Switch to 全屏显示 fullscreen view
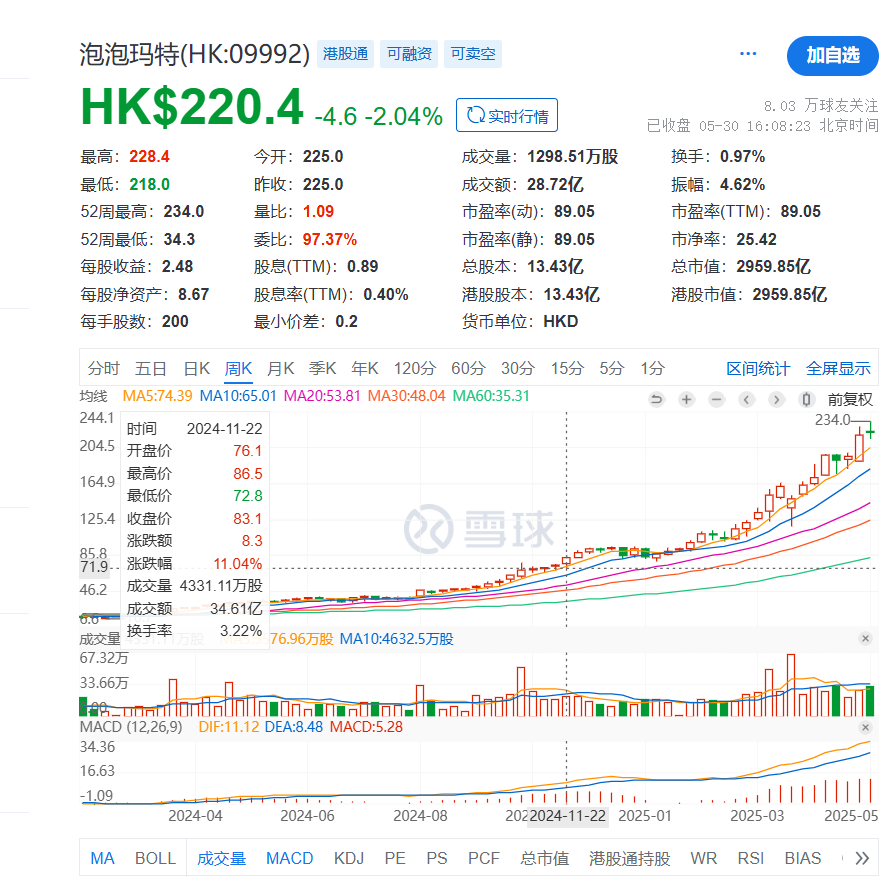Screen dimensions: 896x885 (838, 369)
